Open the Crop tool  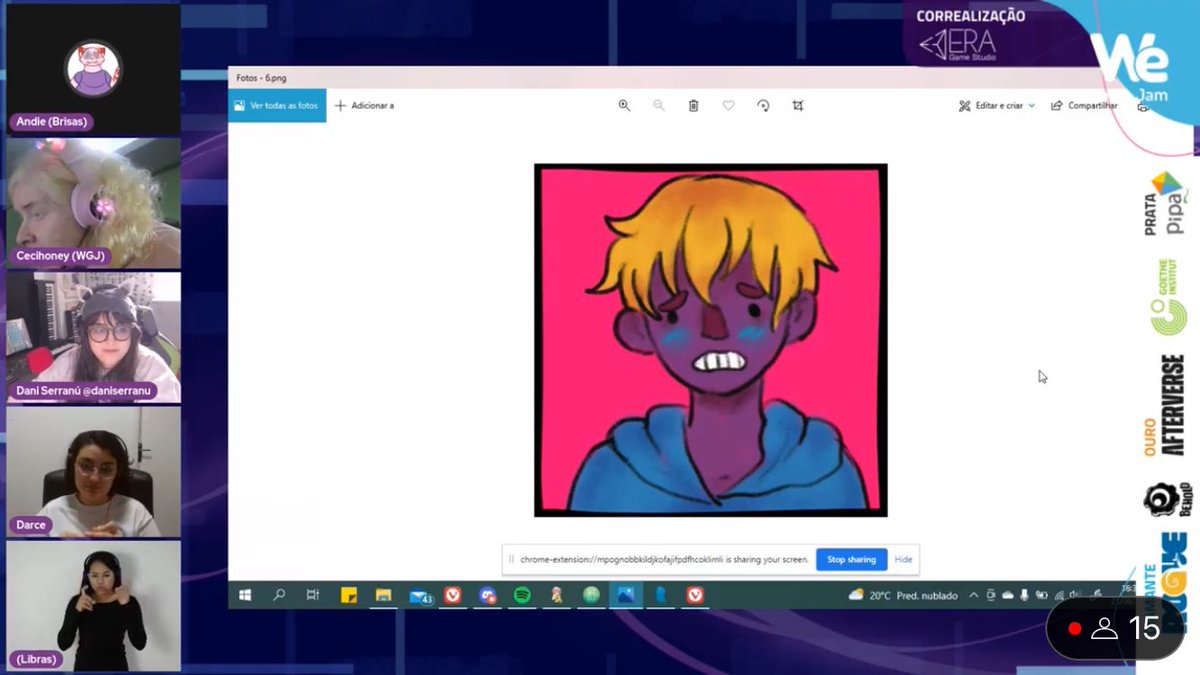point(797,105)
